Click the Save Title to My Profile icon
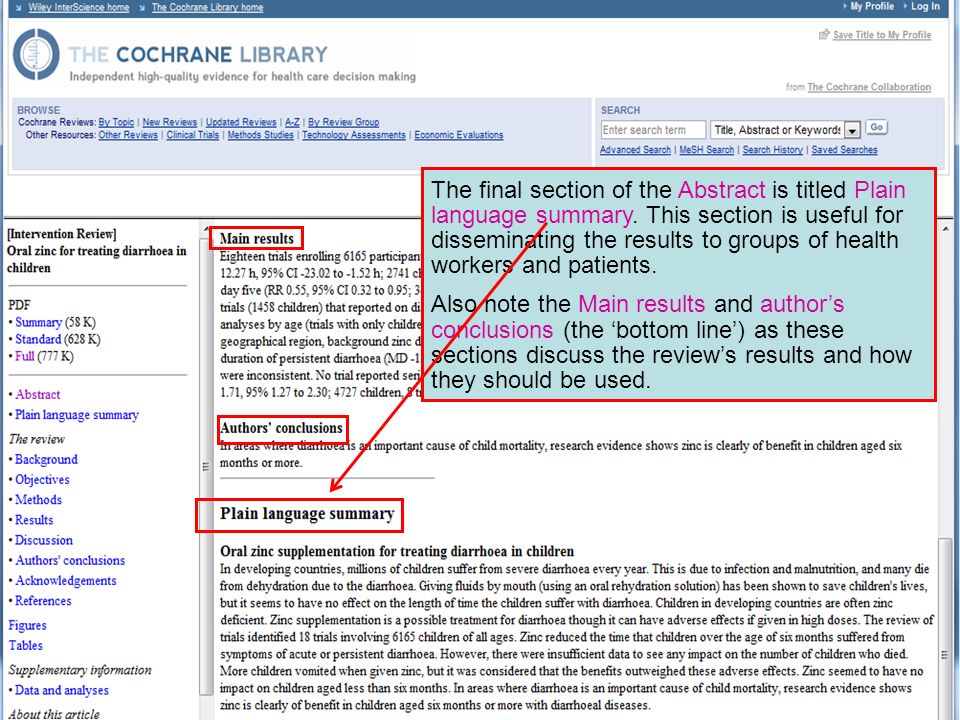960x720 pixels. [824, 34]
